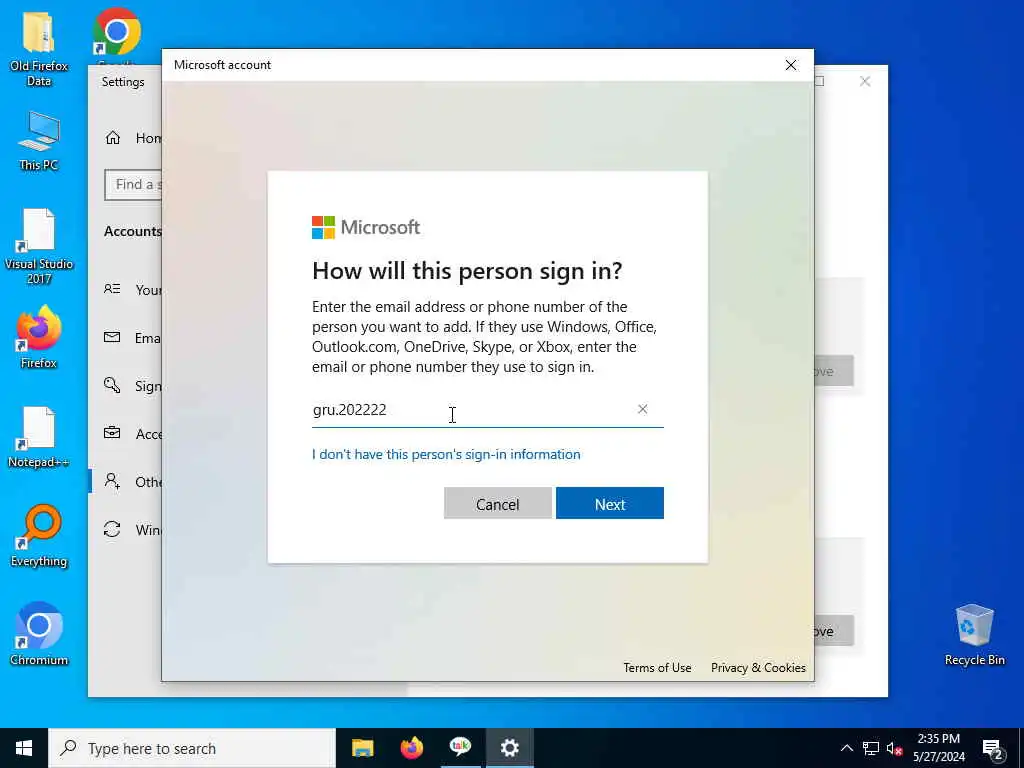This screenshot has width=1024, height=768.
Task: Open the Terms of Use link
Action: click(x=657, y=667)
